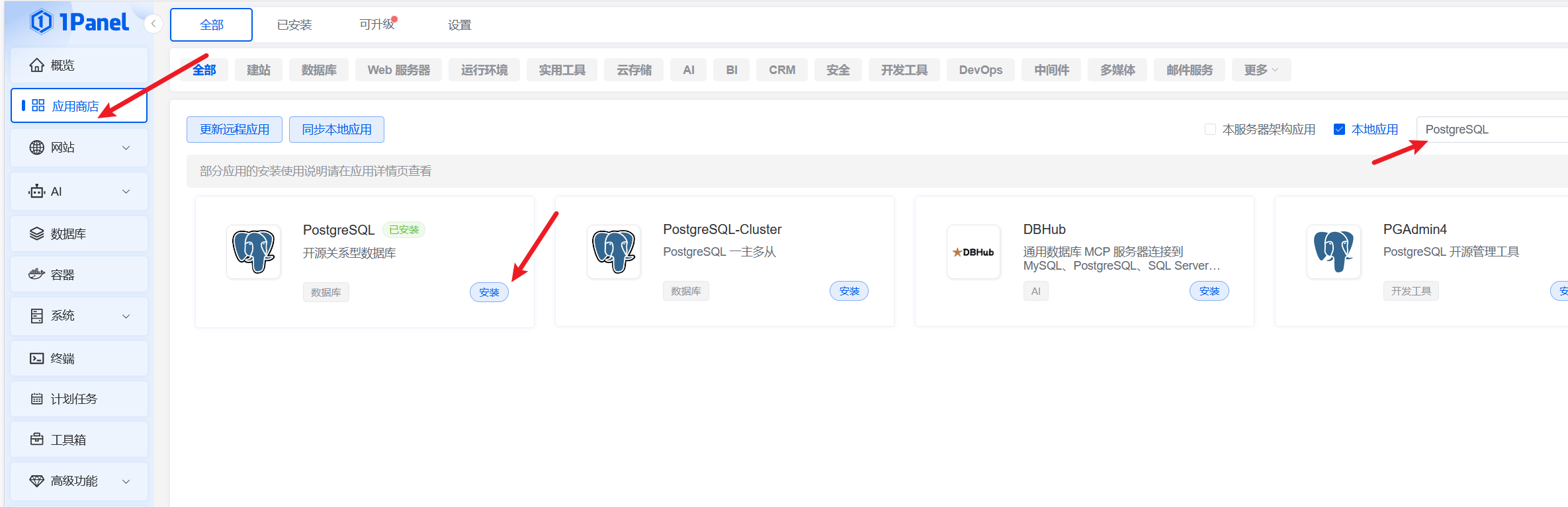Click the server icon beside 系统
This screenshot has height=507, width=1568.
tap(37, 316)
